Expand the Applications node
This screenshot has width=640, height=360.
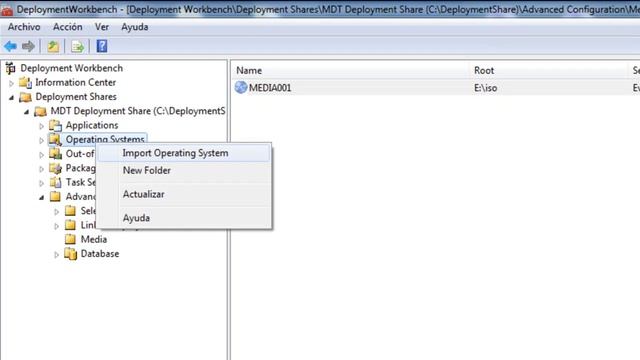coord(41,126)
